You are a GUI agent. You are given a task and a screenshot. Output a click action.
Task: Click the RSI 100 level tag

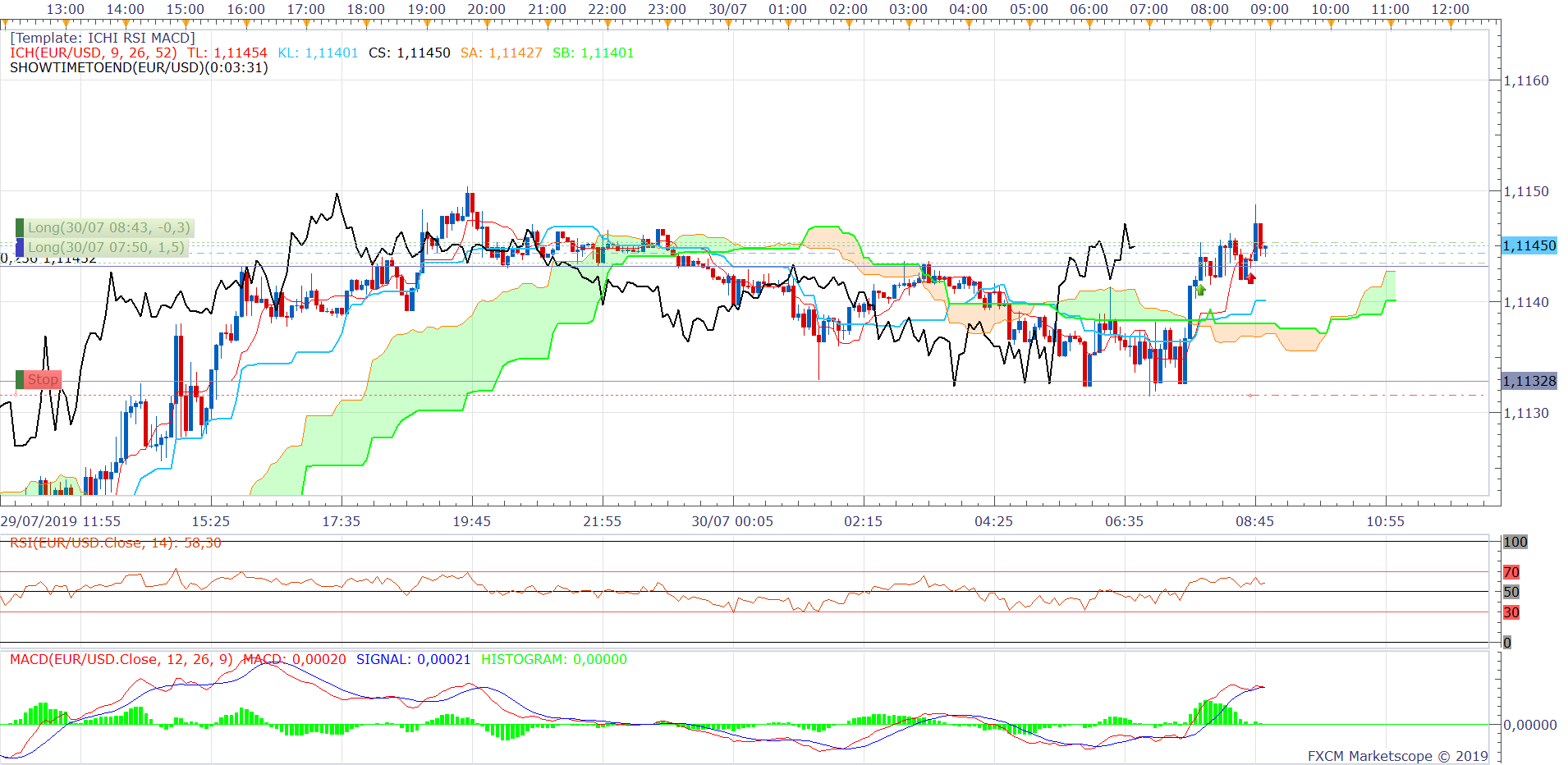tap(1515, 542)
